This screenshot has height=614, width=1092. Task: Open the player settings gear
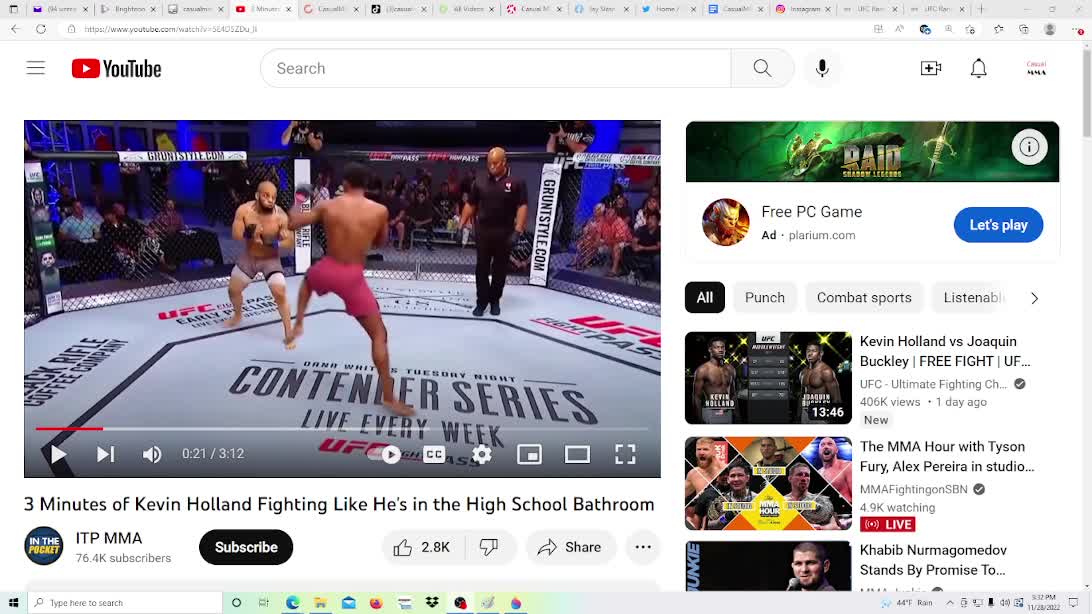tap(481, 454)
